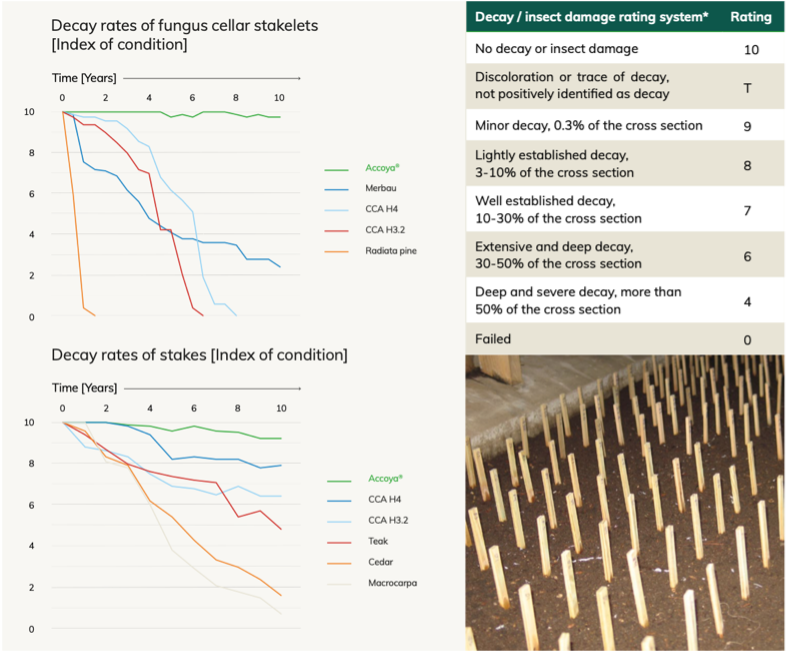Select the Macrocarpa legend label
The width and height of the screenshot is (788, 653).
(x=392, y=583)
